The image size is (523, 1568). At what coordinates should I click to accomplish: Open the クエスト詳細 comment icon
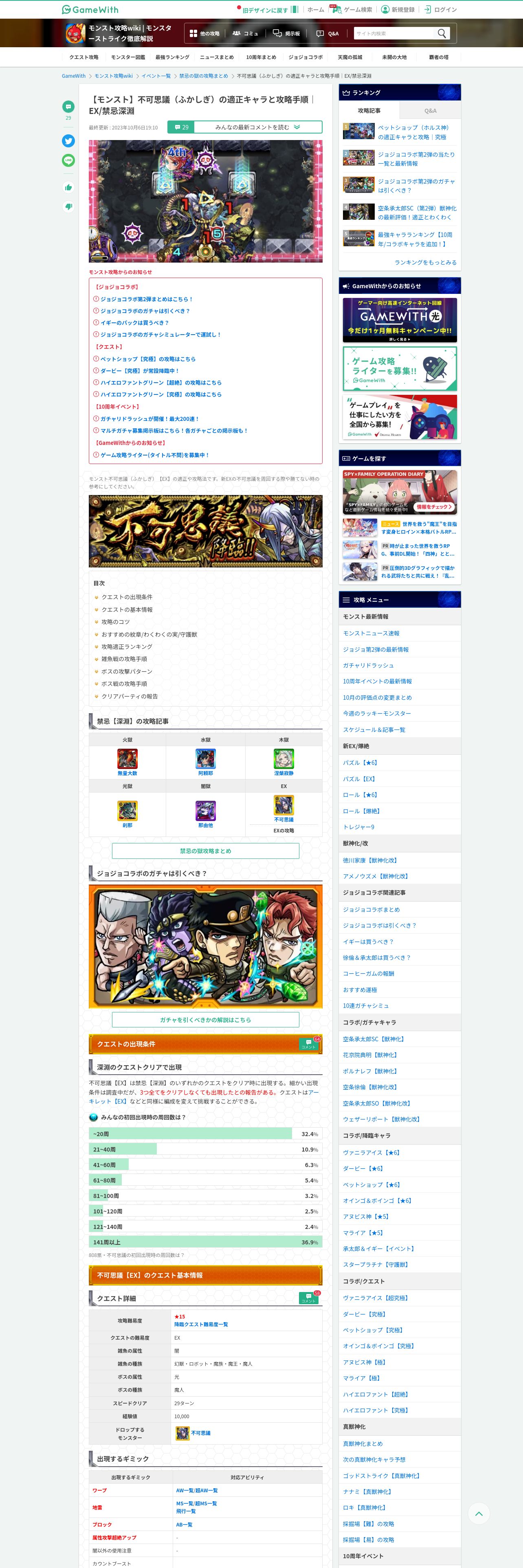coord(309,1298)
